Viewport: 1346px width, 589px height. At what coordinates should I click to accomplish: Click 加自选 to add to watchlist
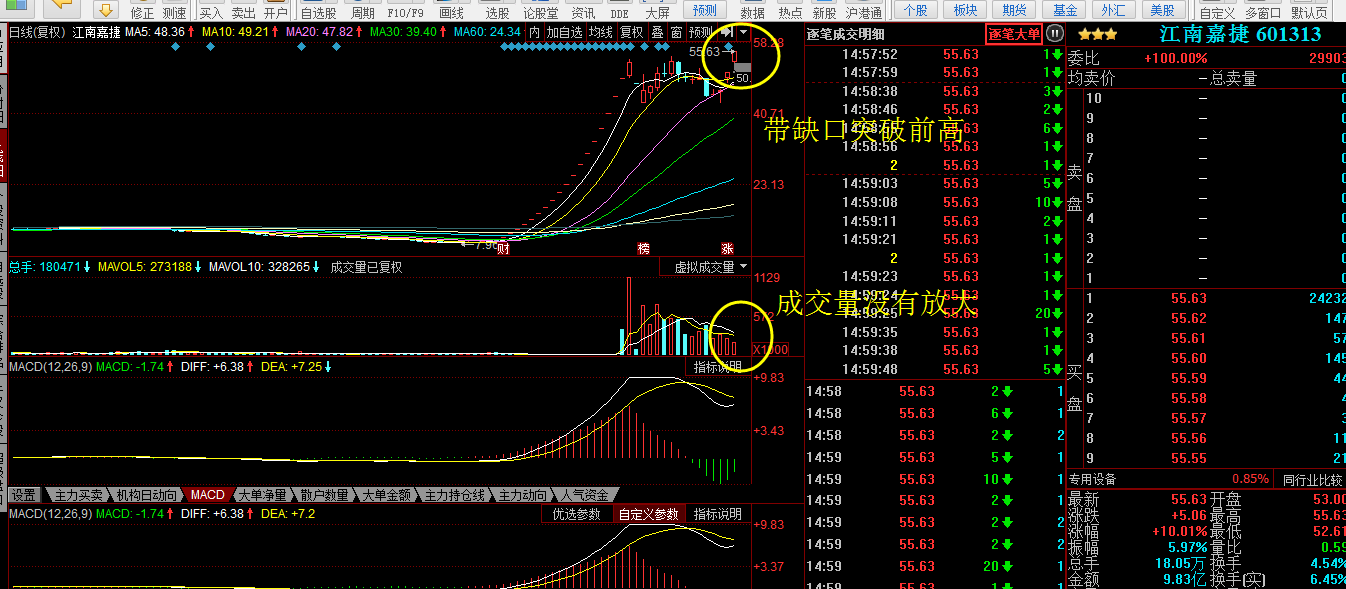(x=564, y=32)
